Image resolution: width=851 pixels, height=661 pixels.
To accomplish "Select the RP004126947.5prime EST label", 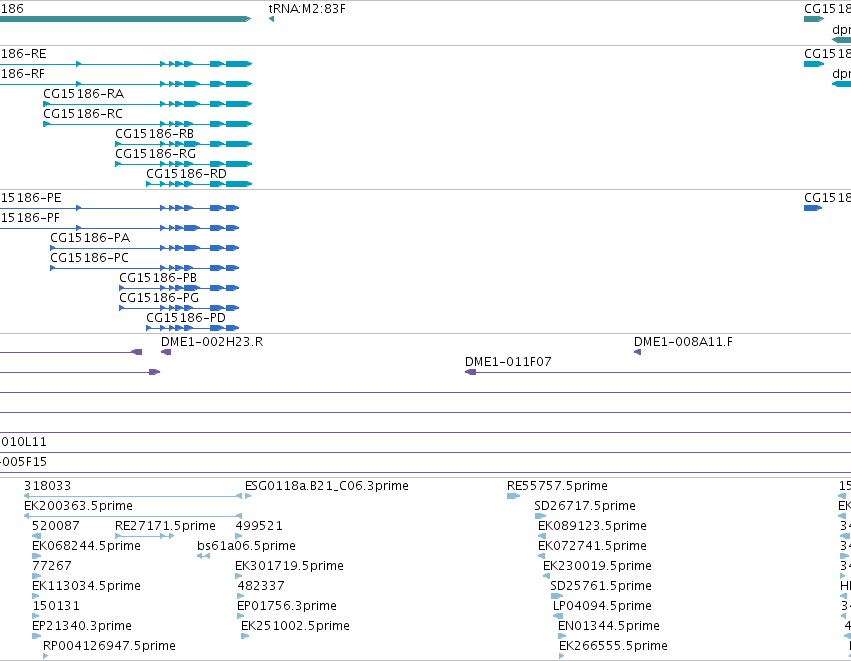I will [x=109, y=646].
